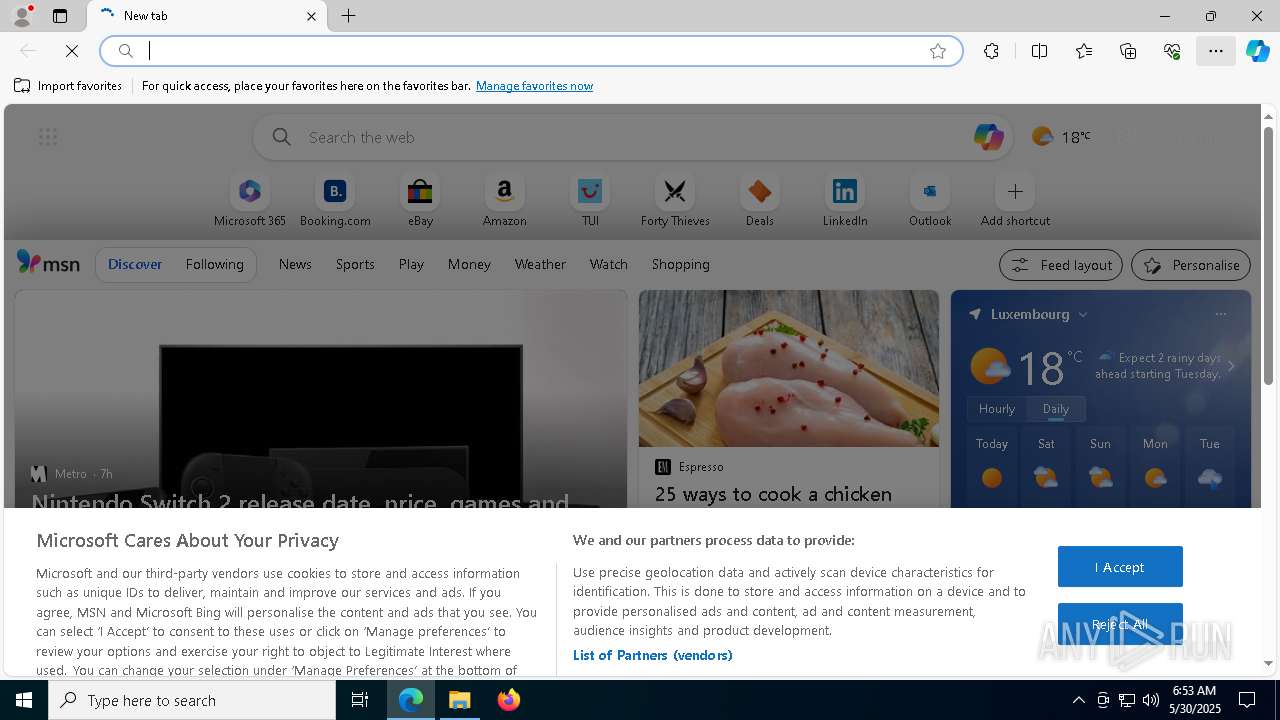This screenshot has width=1280, height=720.
Task: Click the page vertical scrollbar thumb
Action: tap(1268, 255)
